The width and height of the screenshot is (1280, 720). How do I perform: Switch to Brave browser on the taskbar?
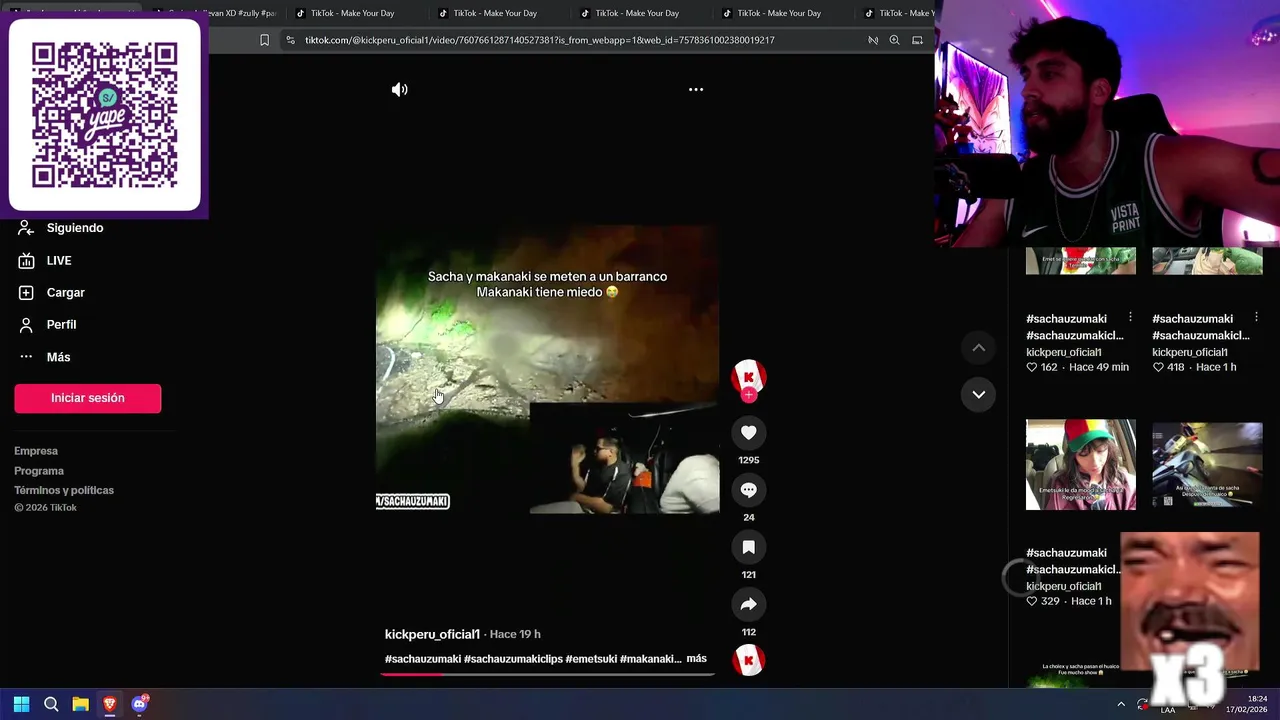click(x=110, y=704)
